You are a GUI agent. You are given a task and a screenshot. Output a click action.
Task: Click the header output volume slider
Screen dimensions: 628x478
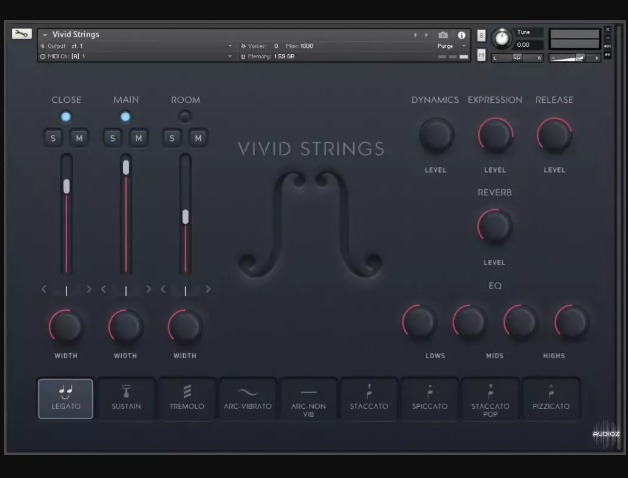[574, 58]
